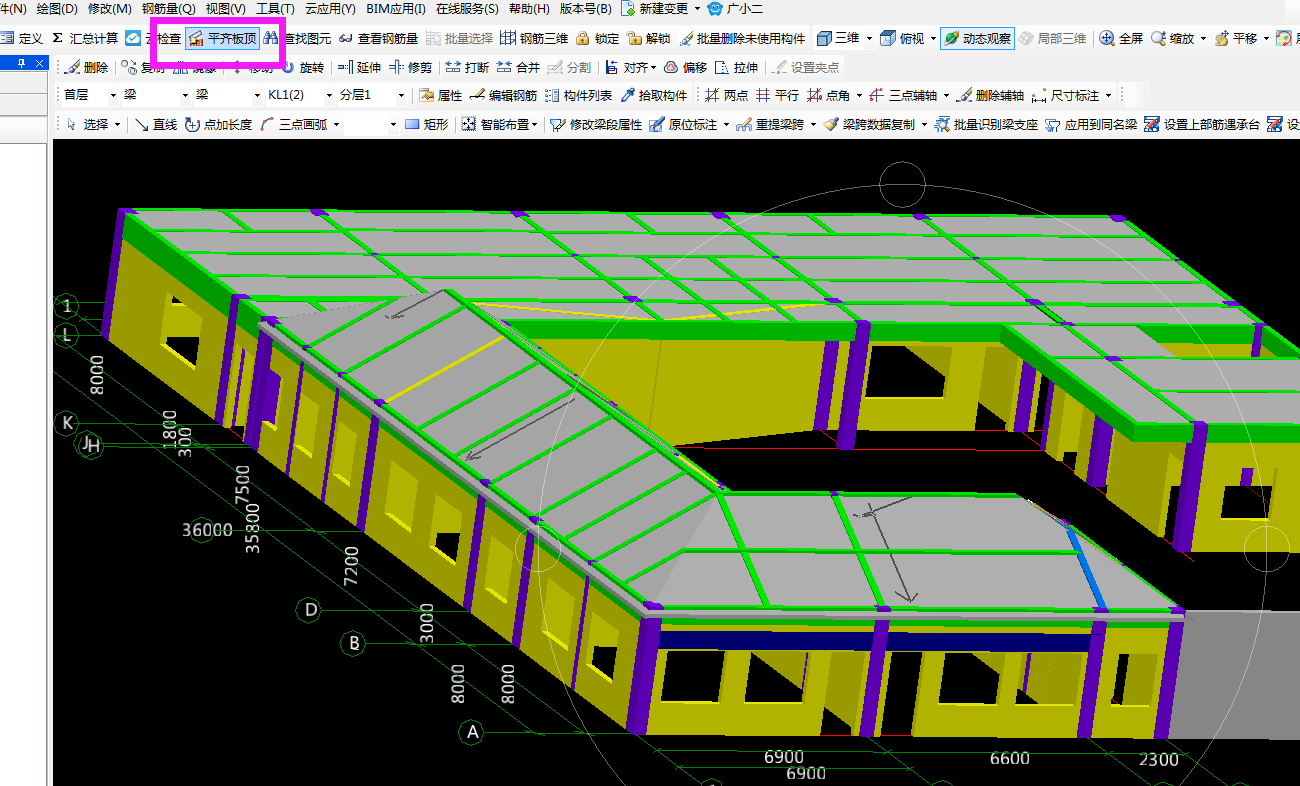Click the 编辑钢筋 edit rebar tool
1300x786 pixels.
503,96
